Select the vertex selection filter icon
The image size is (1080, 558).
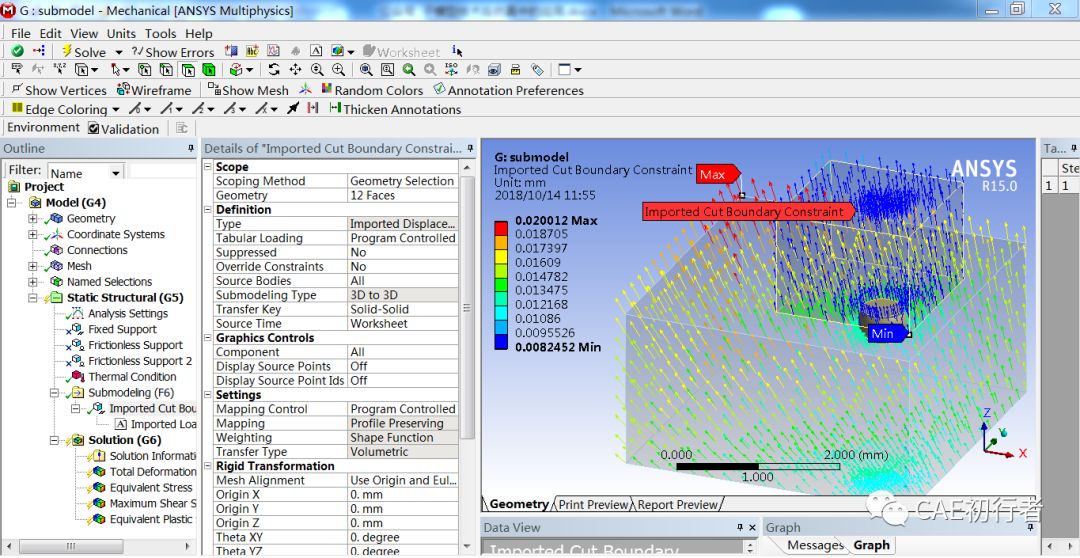point(144,70)
